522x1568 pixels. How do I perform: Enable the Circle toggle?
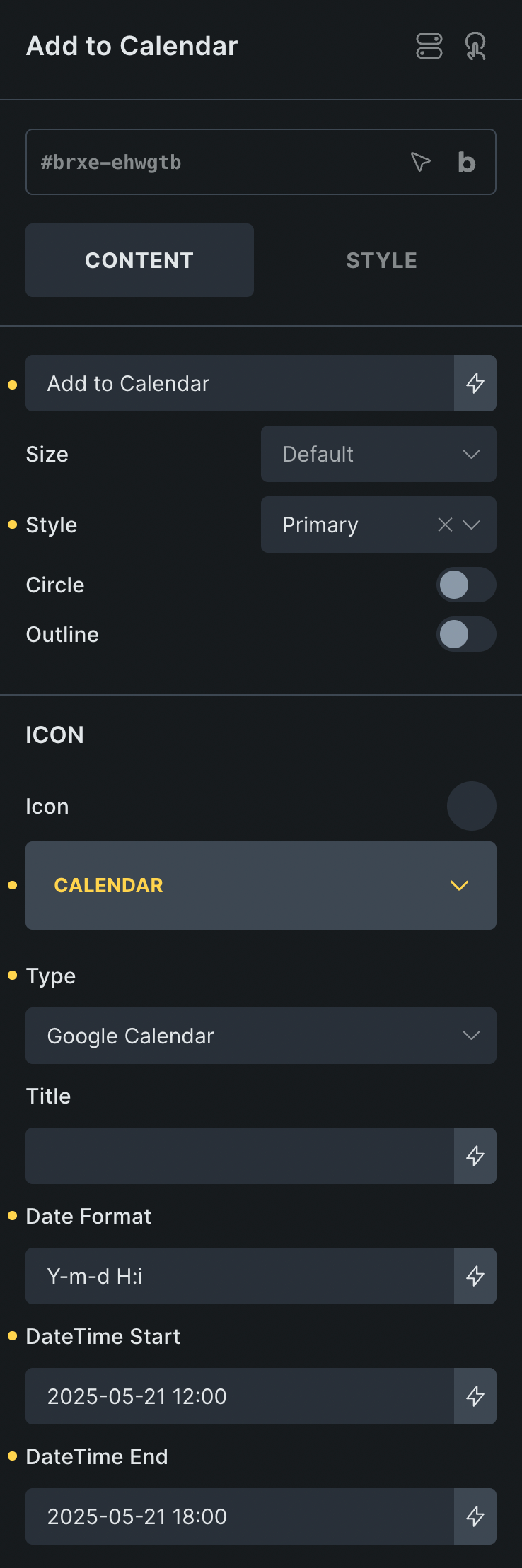466,585
